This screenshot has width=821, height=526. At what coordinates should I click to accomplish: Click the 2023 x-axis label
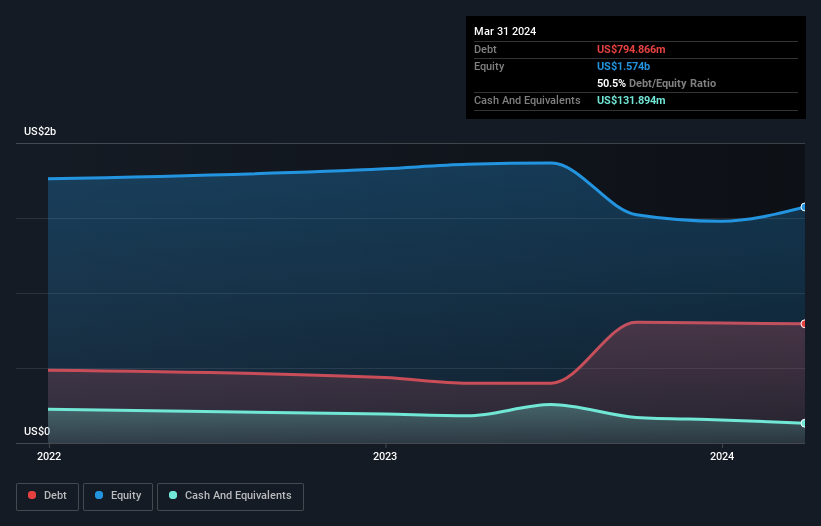[385, 456]
